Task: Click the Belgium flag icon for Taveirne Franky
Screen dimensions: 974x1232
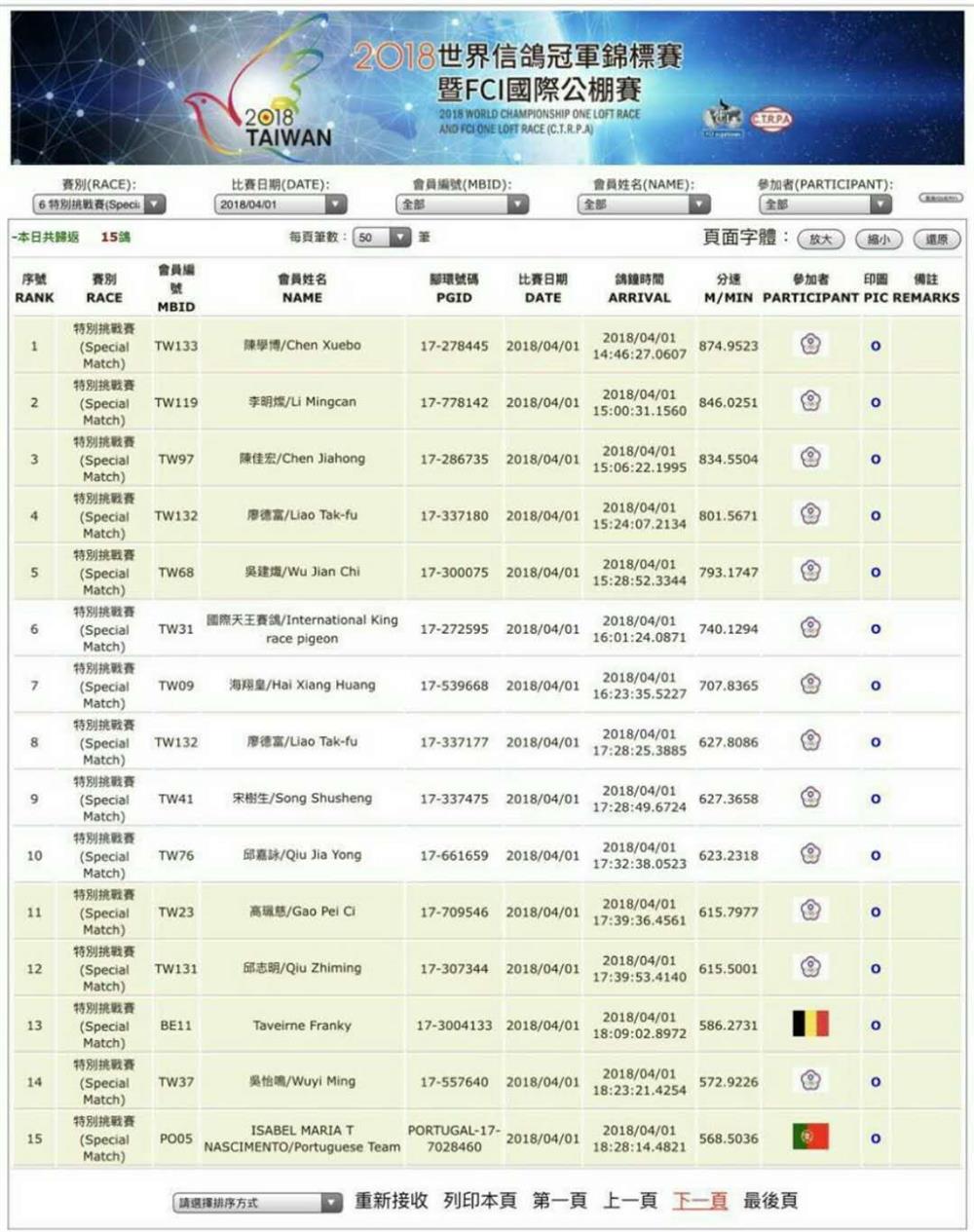Action: point(809,1024)
